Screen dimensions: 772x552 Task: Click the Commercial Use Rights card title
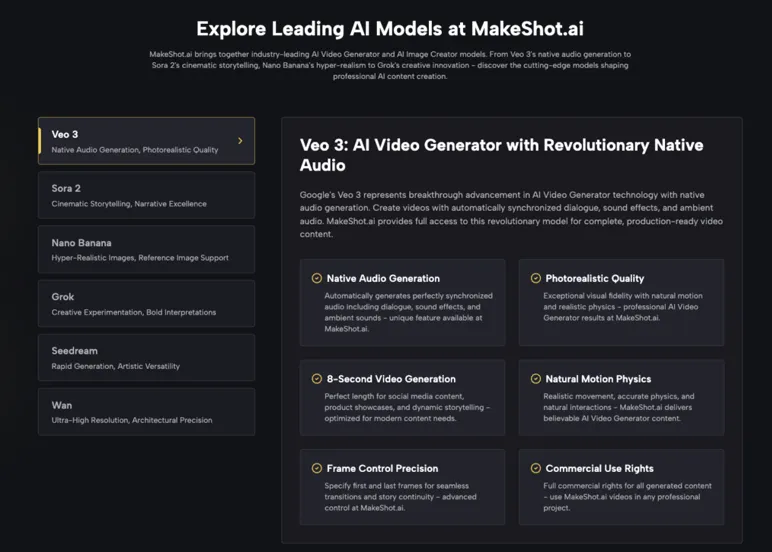[x=599, y=469]
